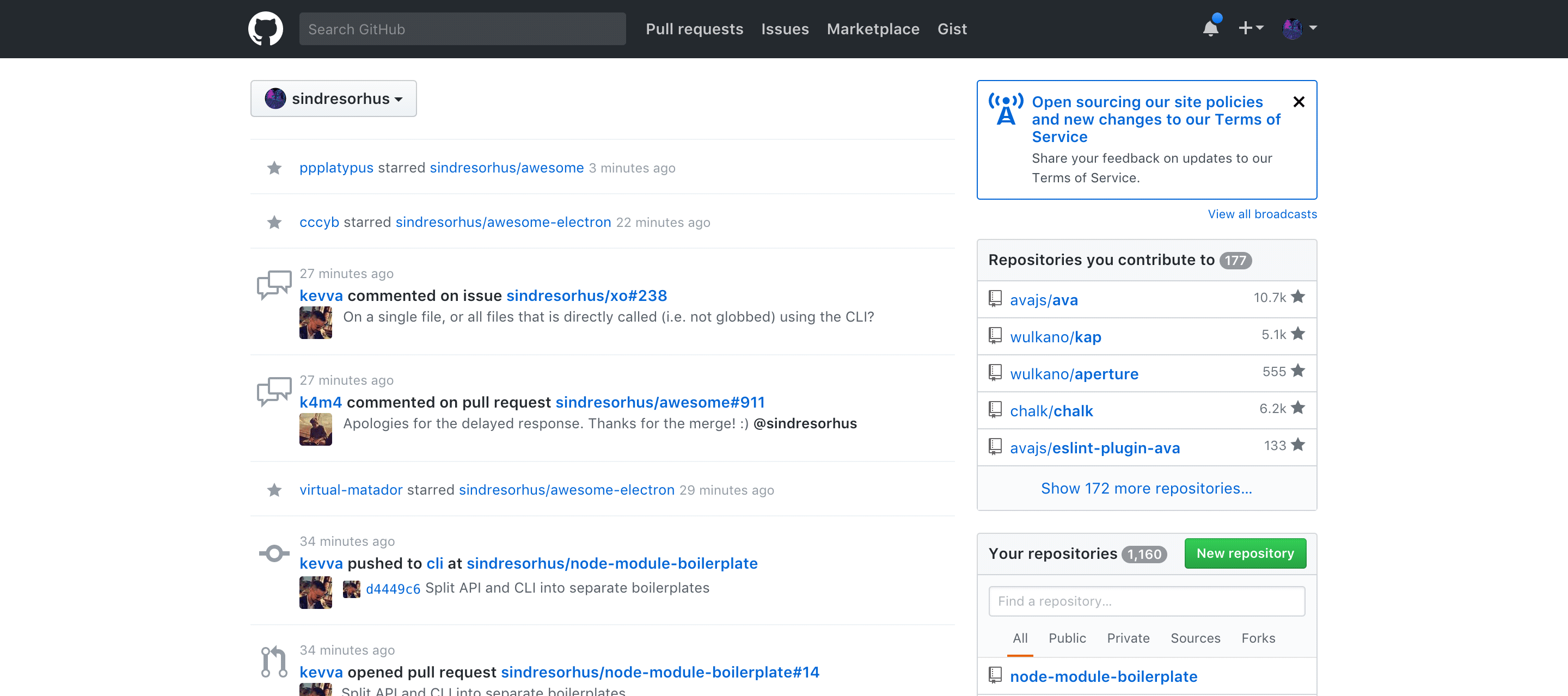Click the Search GitHub field
Image resolution: width=1568 pixels, height=696 pixels.
coord(462,29)
